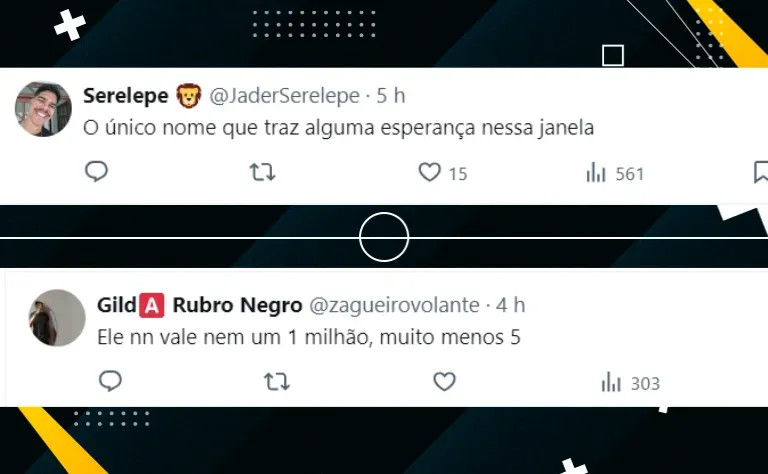The height and width of the screenshot is (474, 768).
Task: Retweet Serelepe's tweet about esperança
Action: (263, 172)
